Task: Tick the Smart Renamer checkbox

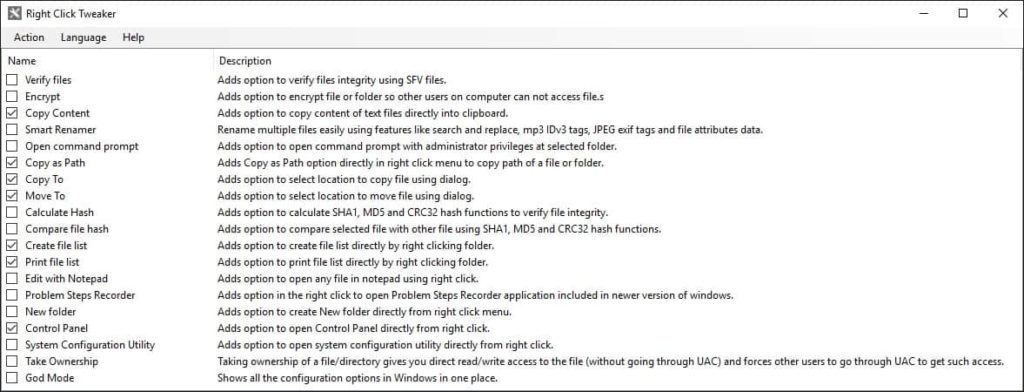Action: tap(12, 130)
